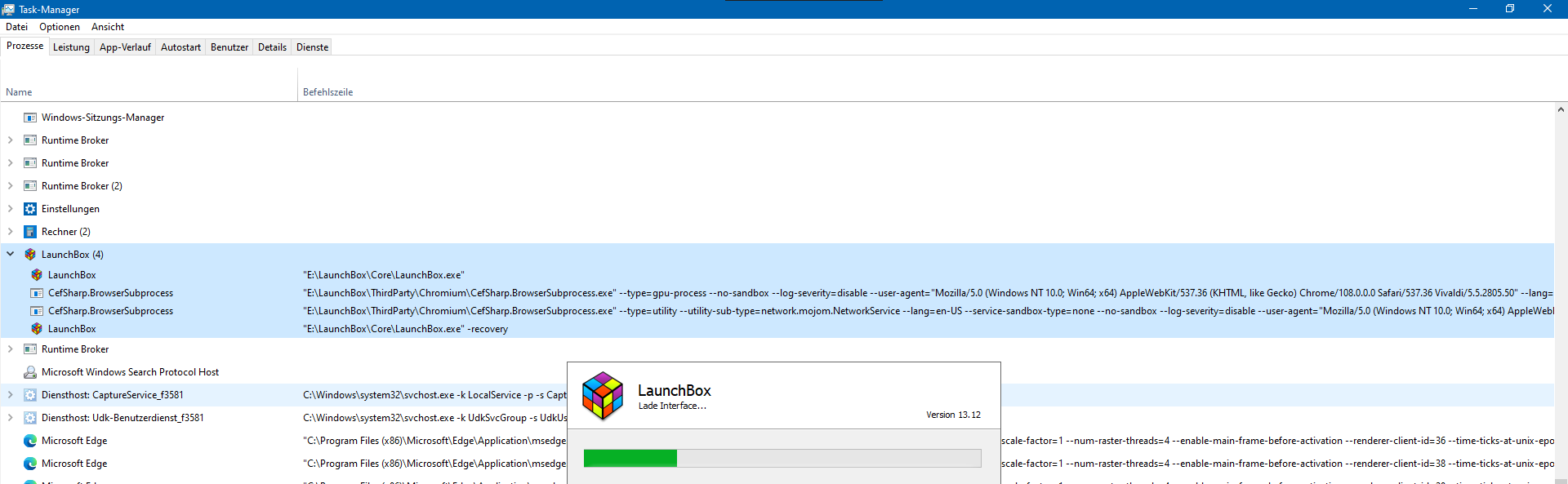
Task: Select the Windows-Sitzungs-Manager row
Action: (777, 118)
